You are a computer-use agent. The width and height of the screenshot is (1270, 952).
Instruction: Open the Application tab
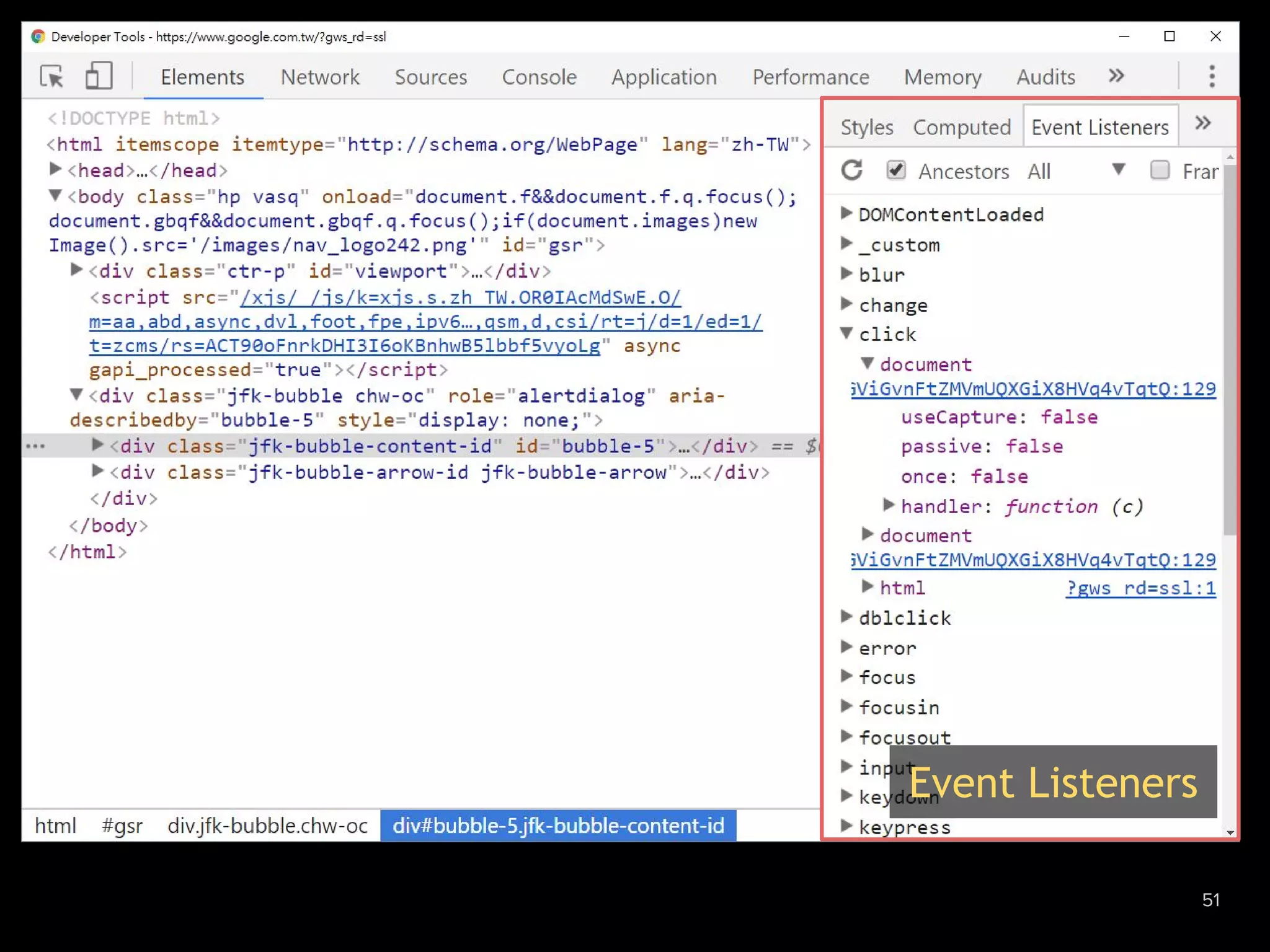pyautogui.click(x=664, y=77)
